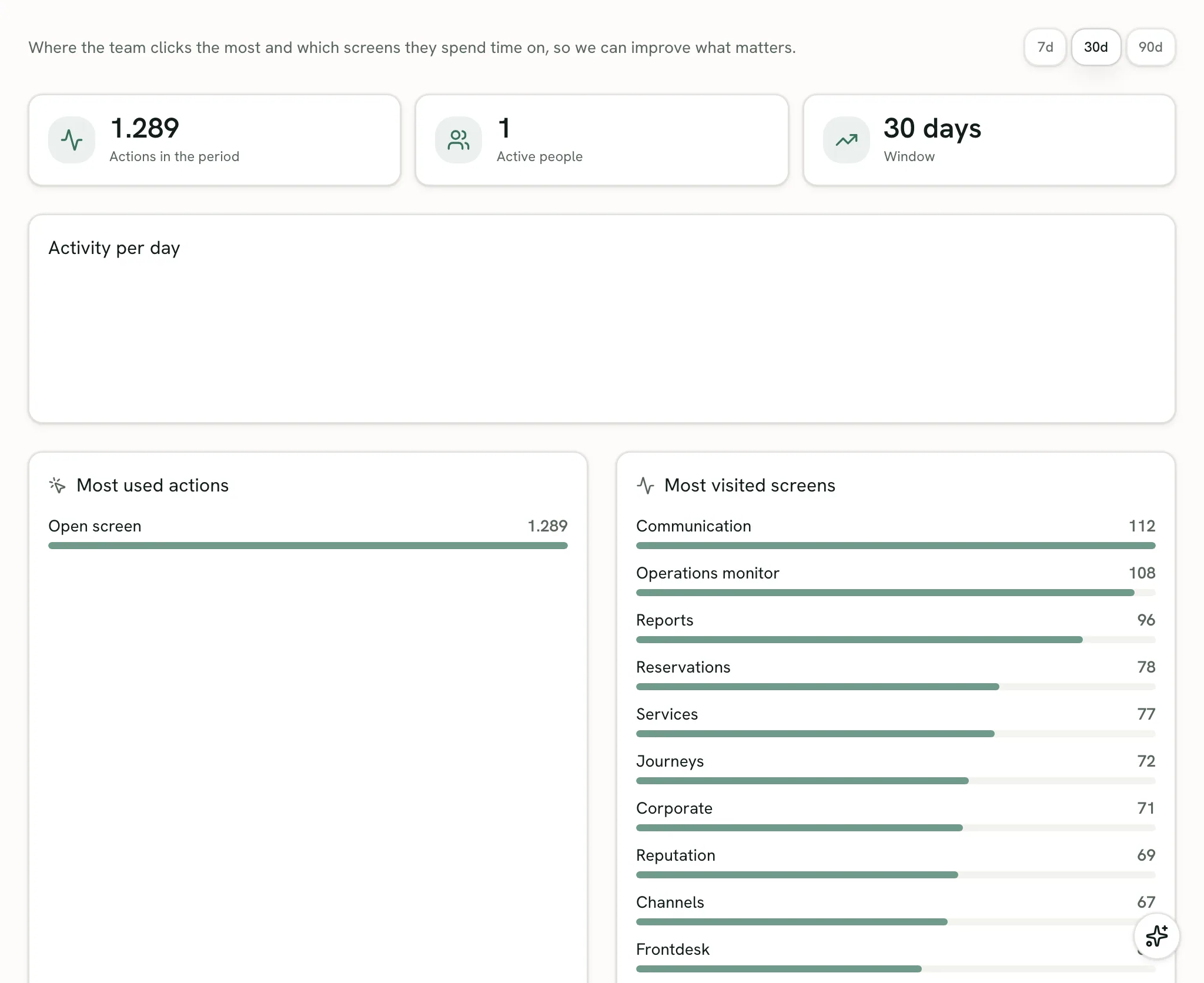
Task: Click the Corporate usage bar
Action: click(896, 828)
